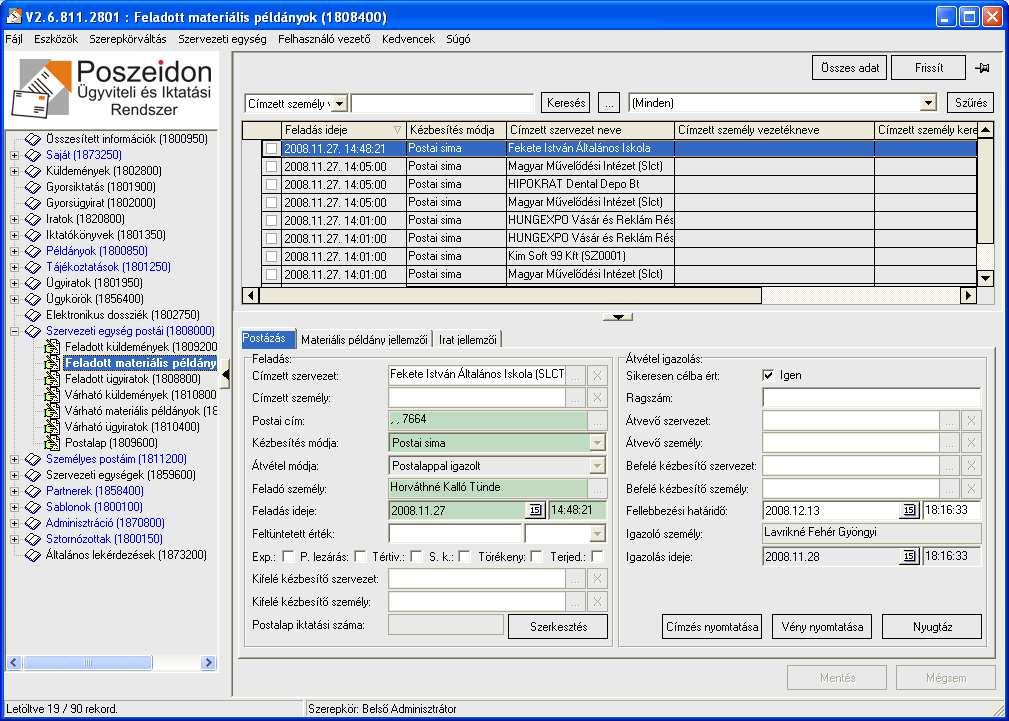Viewport: 1009px width, 721px height.
Task: Click Feladott küldemények document icon
Action: [x=52, y=347]
